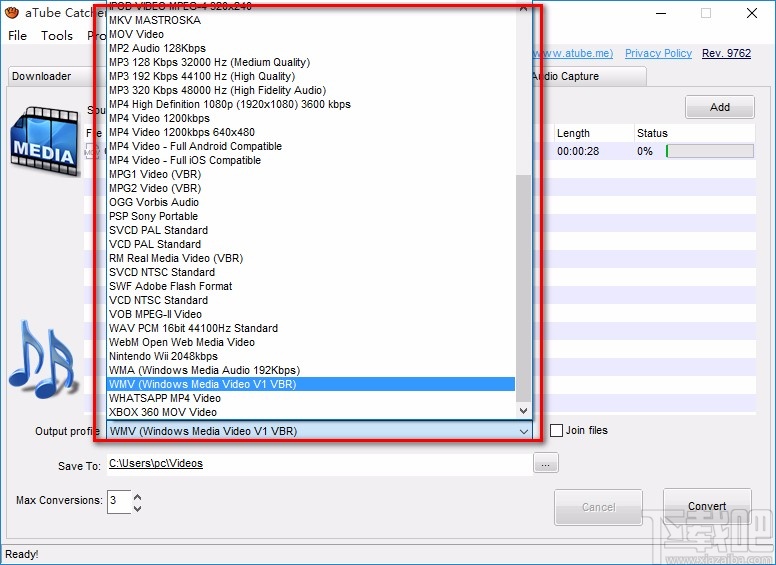Select XBOX 360 MOV Video
The height and width of the screenshot is (565, 776).
click(x=311, y=412)
